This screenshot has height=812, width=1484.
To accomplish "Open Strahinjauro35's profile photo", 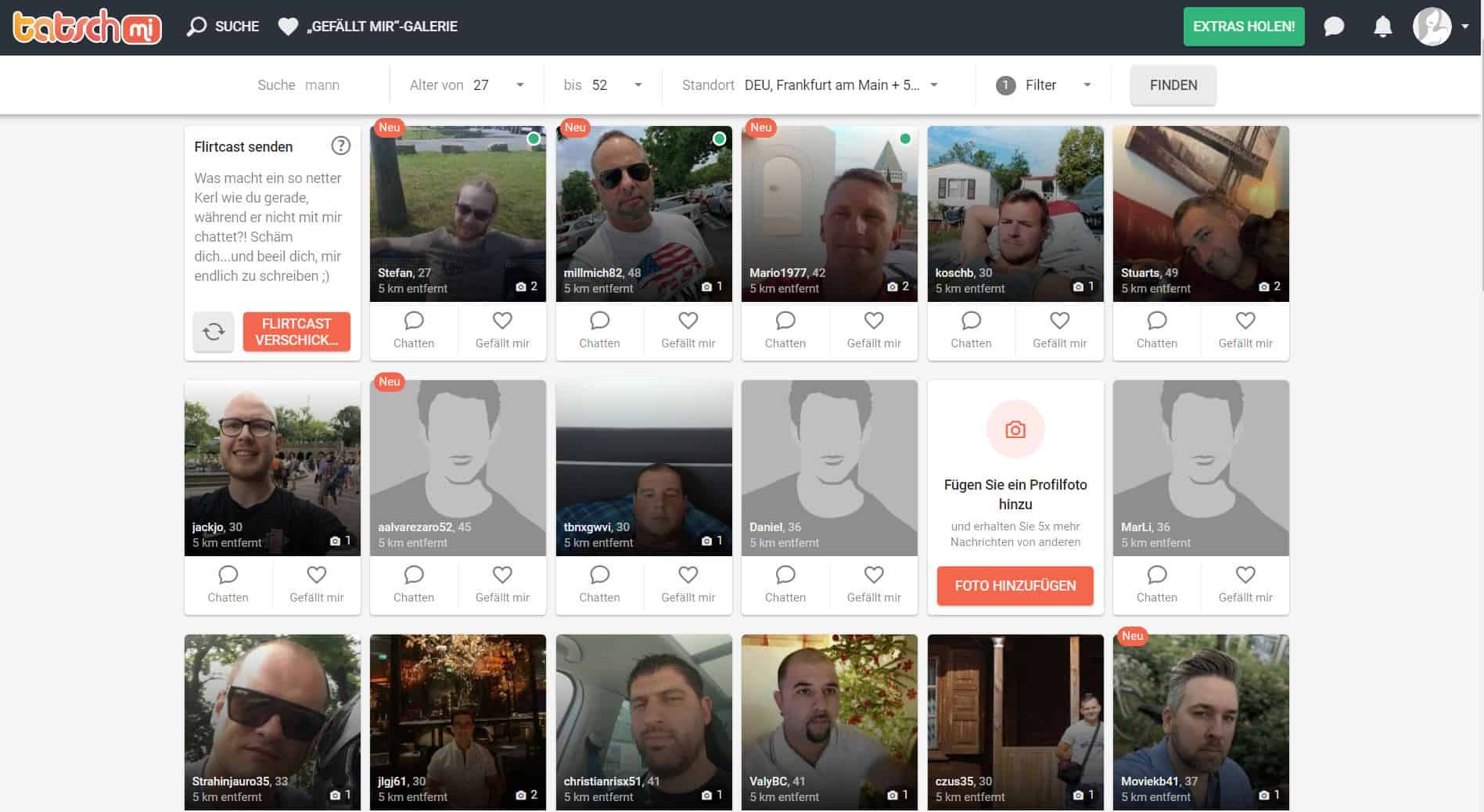I will [x=272, y=722].
